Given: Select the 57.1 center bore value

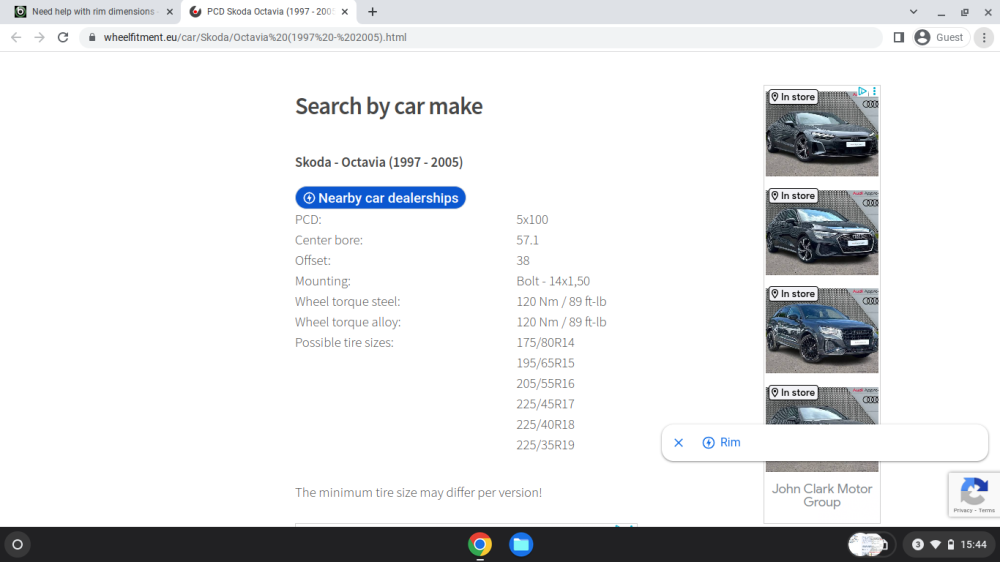Looking at the screenshot, I should (527, 240).
